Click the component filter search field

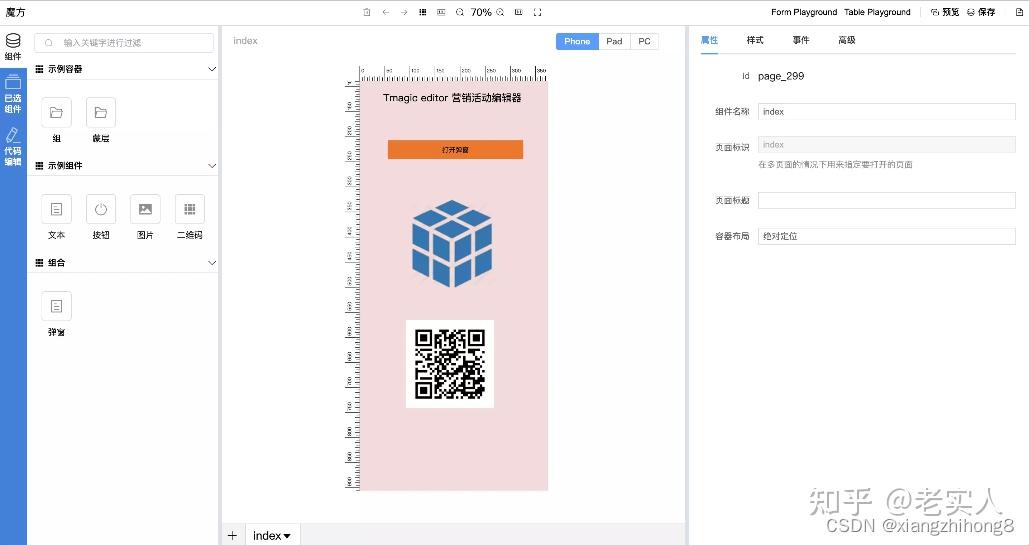point(124,43)
